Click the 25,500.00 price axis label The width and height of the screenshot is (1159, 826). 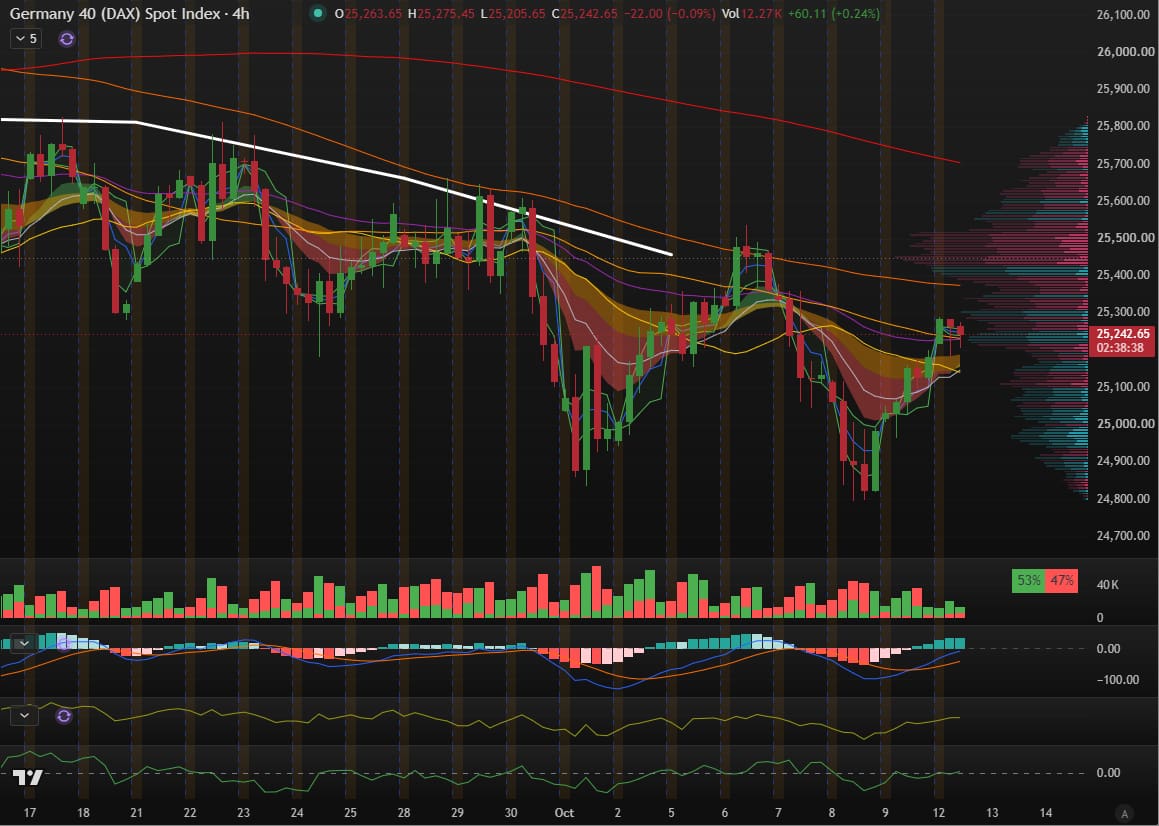pos(1125,237)
